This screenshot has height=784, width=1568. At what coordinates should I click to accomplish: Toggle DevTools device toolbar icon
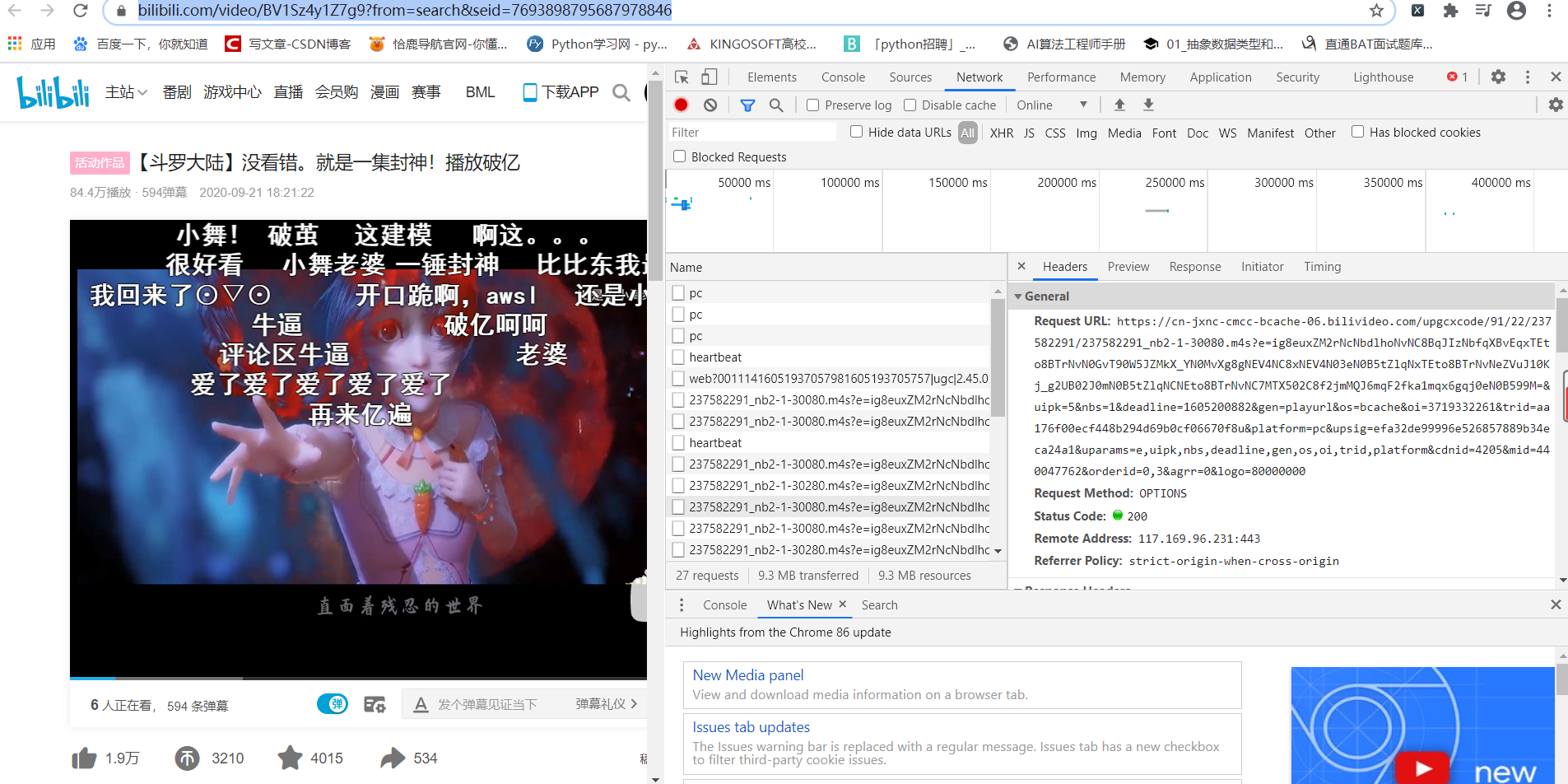click(x=709, y=77)
